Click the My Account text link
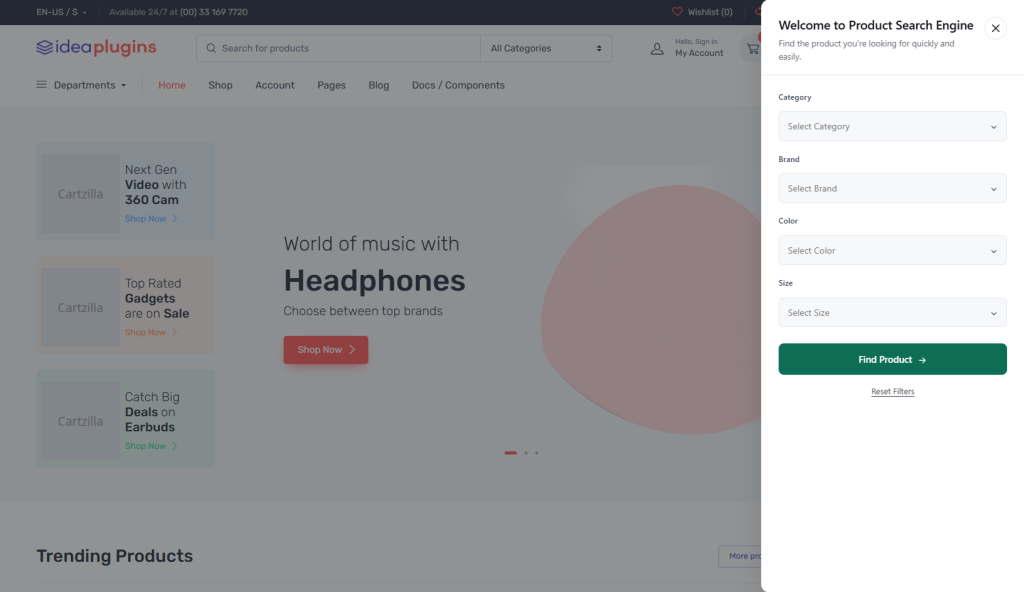 [x=699, y=53]
